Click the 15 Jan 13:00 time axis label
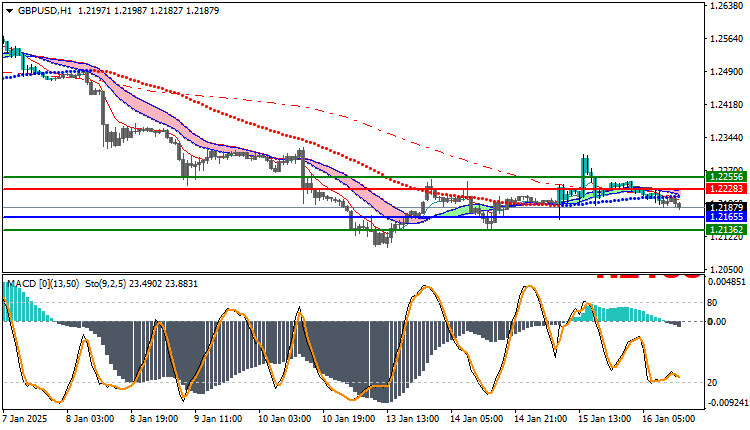Screen dimensions: 750x430 click(605, 419)
